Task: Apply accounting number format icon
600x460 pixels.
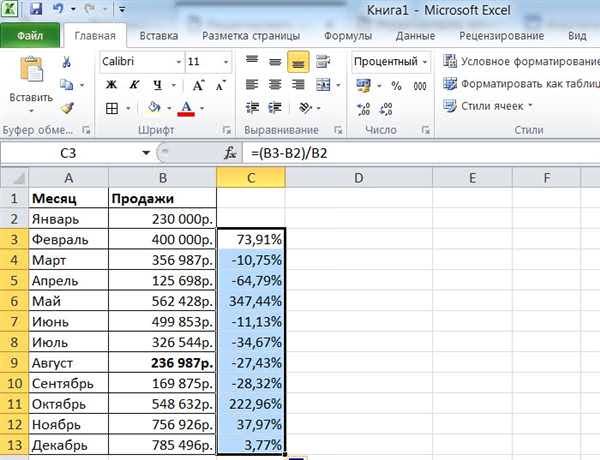Action: pyautogui.click(x=363, y=85)
